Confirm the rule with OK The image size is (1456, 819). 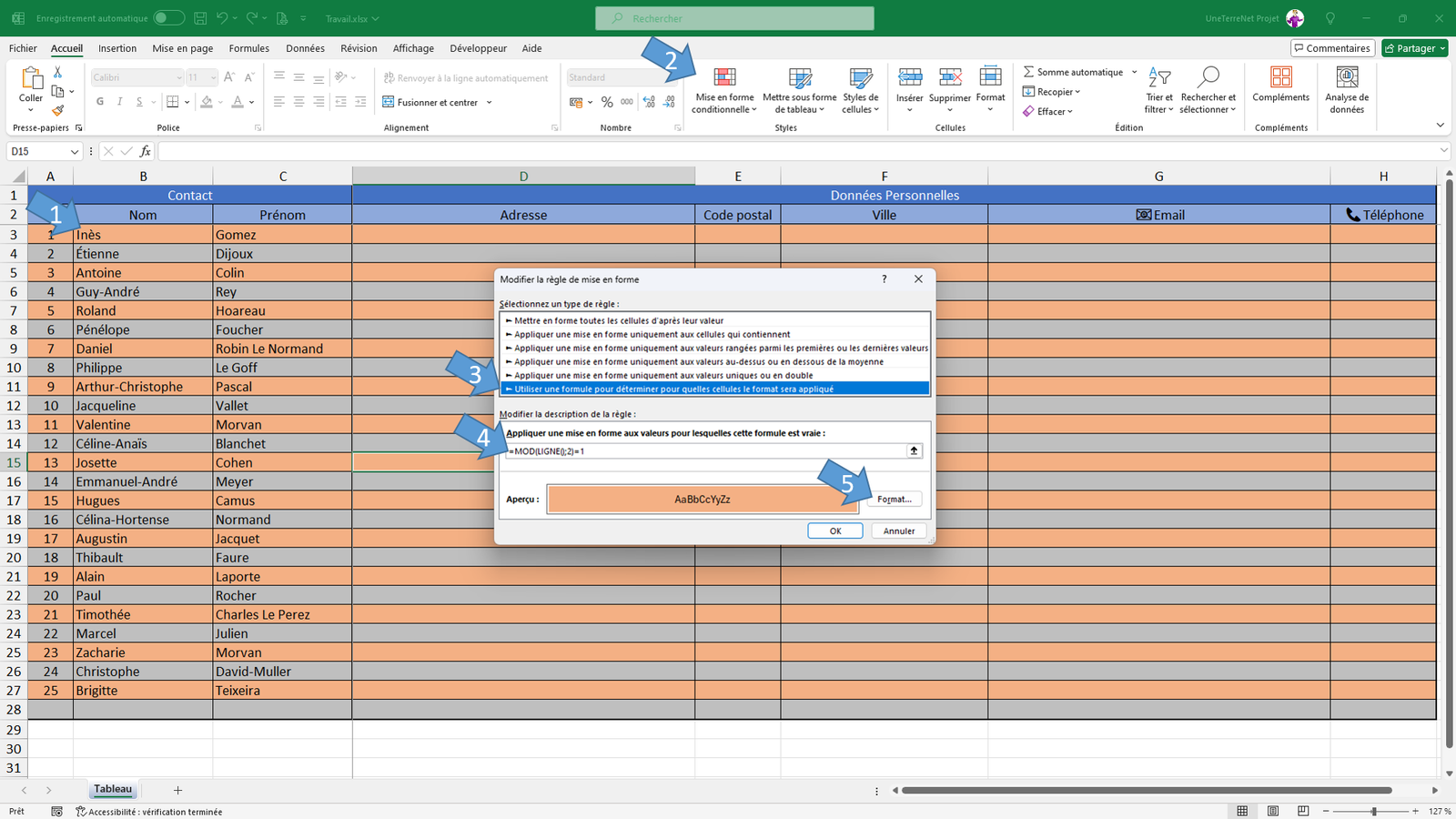point(835,531)
